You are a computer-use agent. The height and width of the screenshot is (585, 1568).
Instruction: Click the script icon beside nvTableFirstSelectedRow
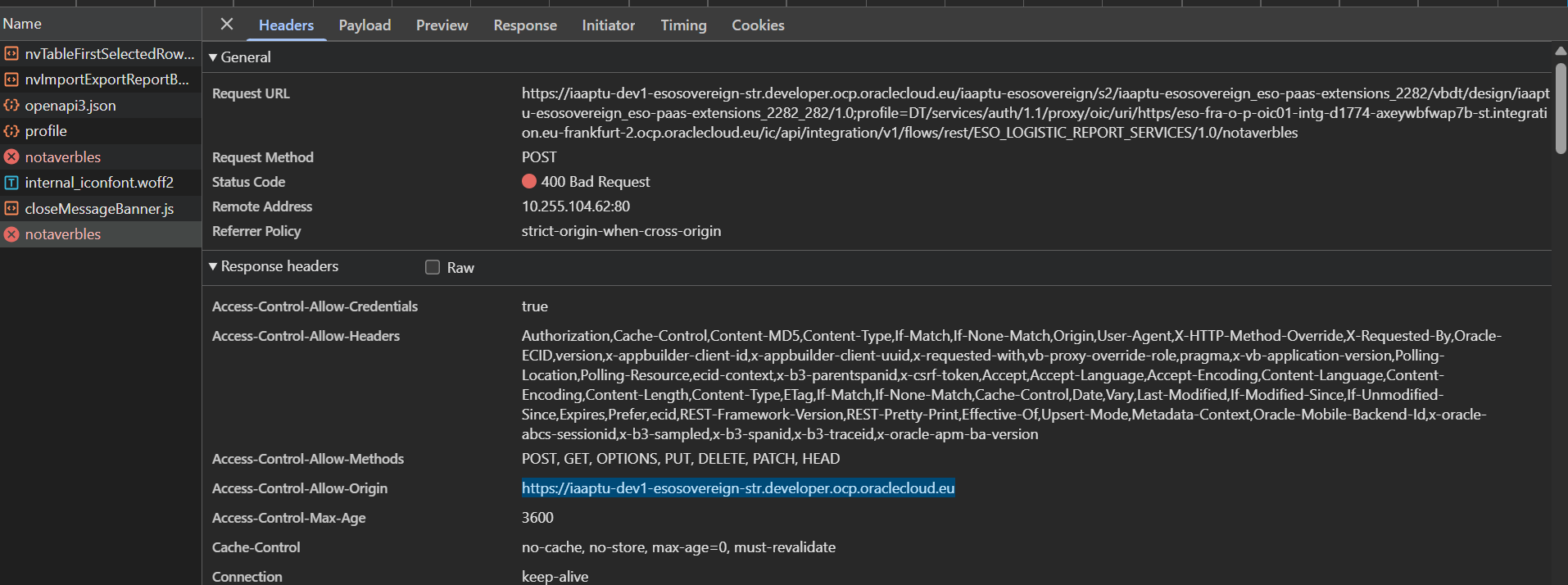(11, 54)
